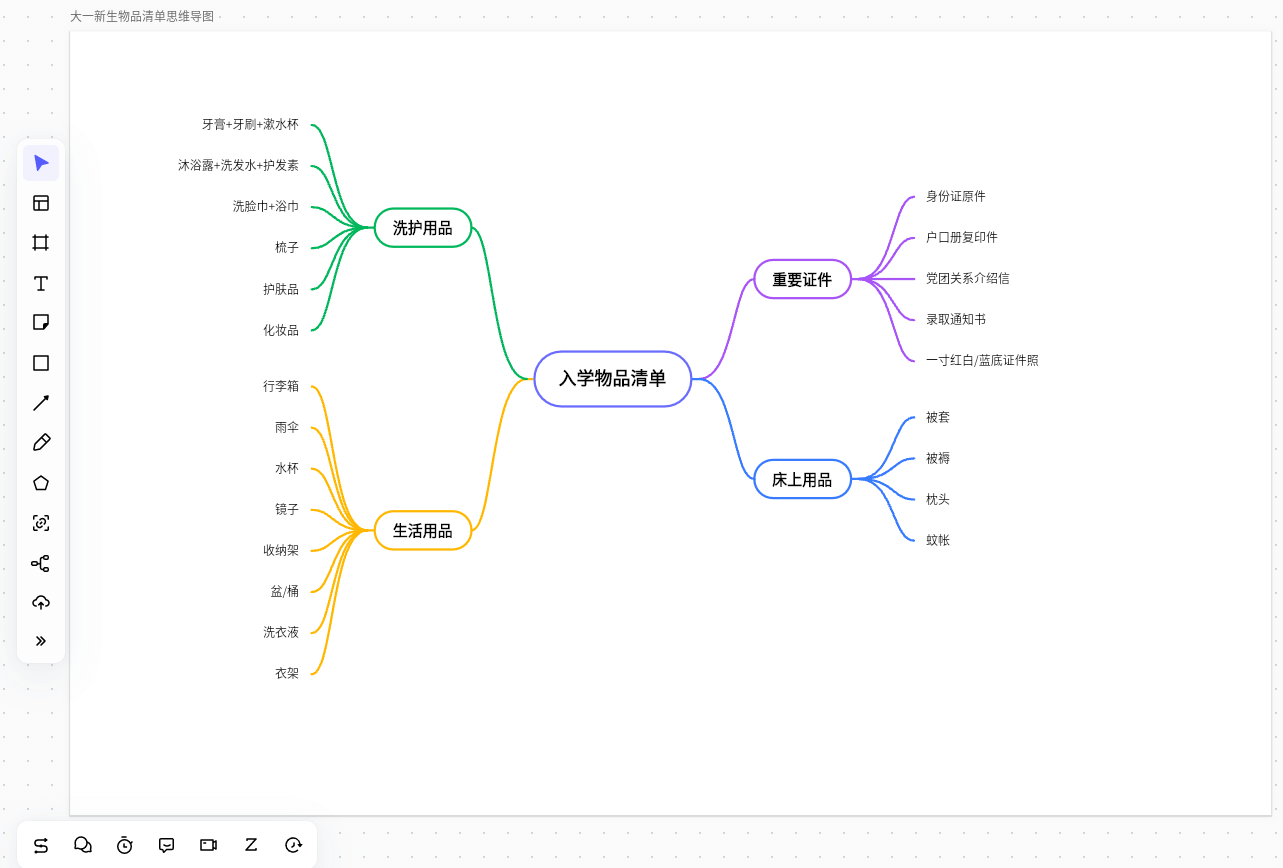The image size is (1283, 868).
Task: Click the leaf 身份证原件
Action: (x=956, y=196)
